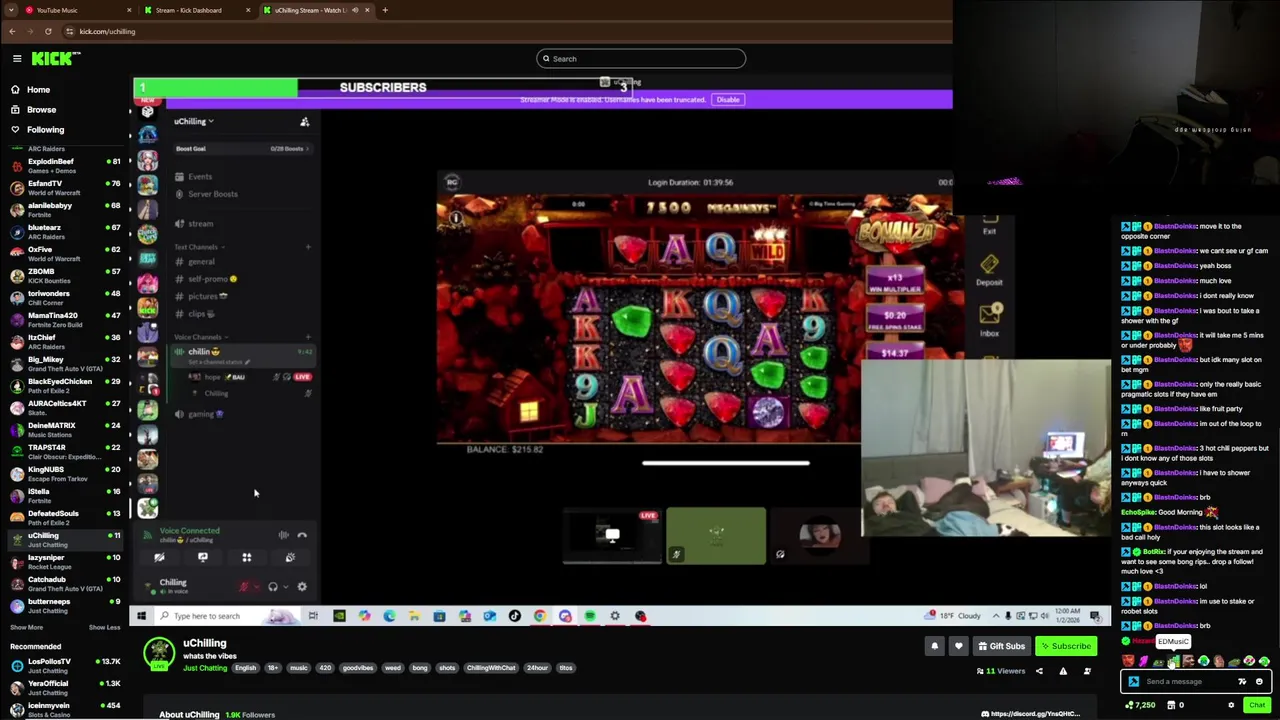Screen dimensions: 1280x720
Task: Open Following in sidebar
Action: click(x=45, y=129)
